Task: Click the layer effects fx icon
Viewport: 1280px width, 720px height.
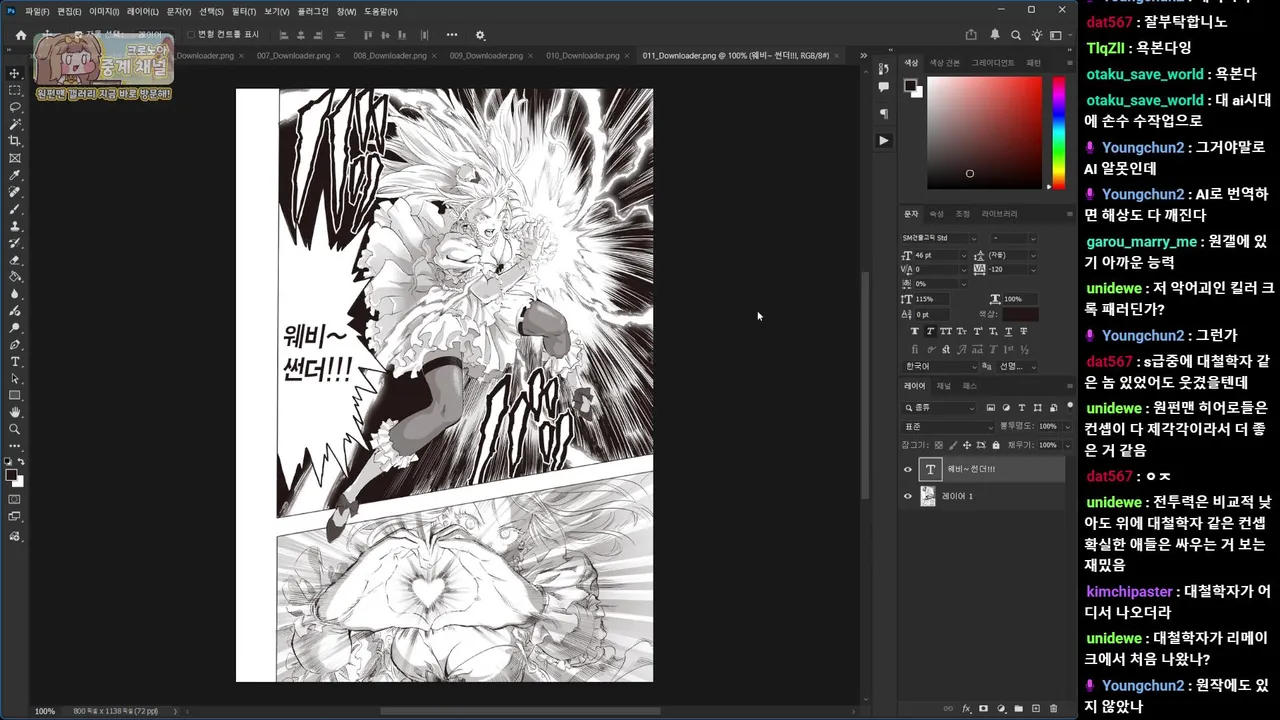Action: [x=967, y=709]
